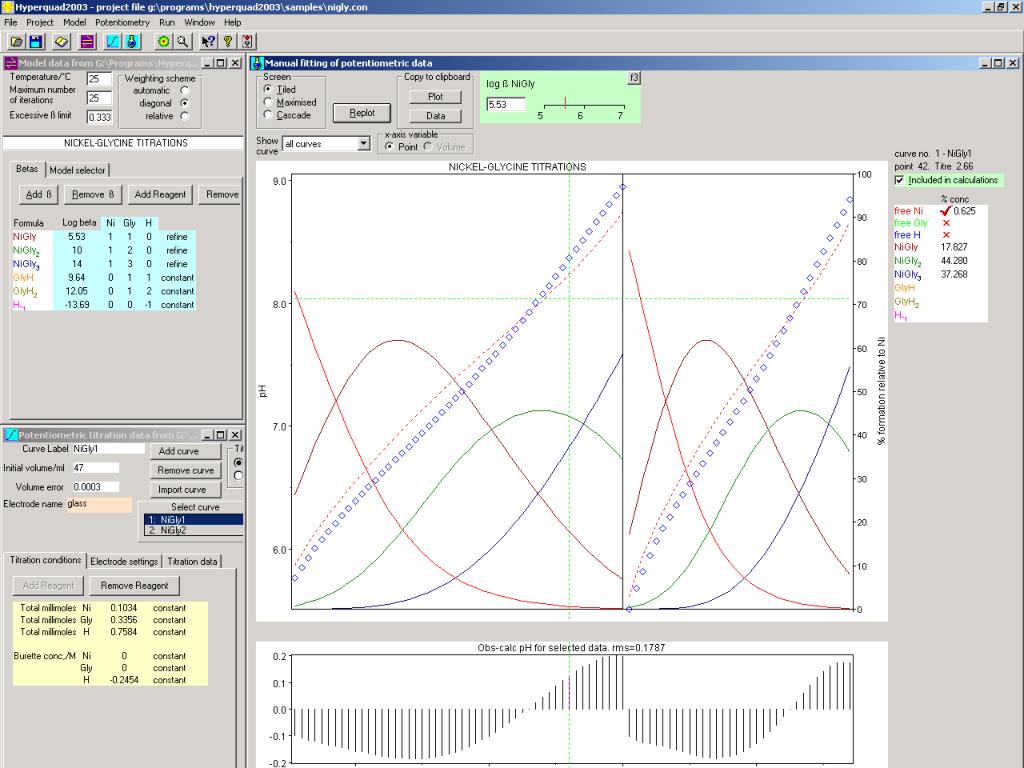
Task: Click refine status for NiGly3 row
Action: pyautogui.click(x=176, y=264)
